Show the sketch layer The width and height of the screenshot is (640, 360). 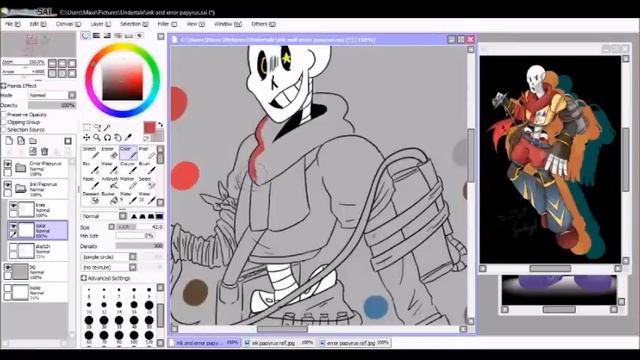point(13,247)
